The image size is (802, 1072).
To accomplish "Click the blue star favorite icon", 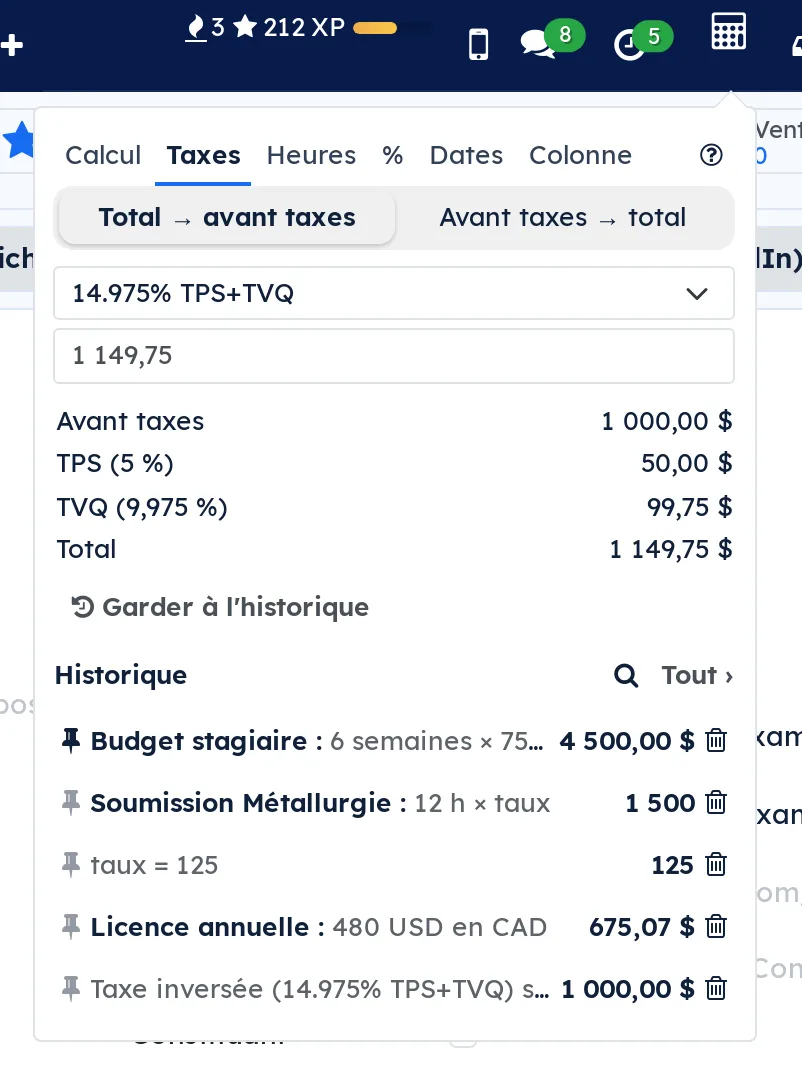I will click(x=19, y=139).
